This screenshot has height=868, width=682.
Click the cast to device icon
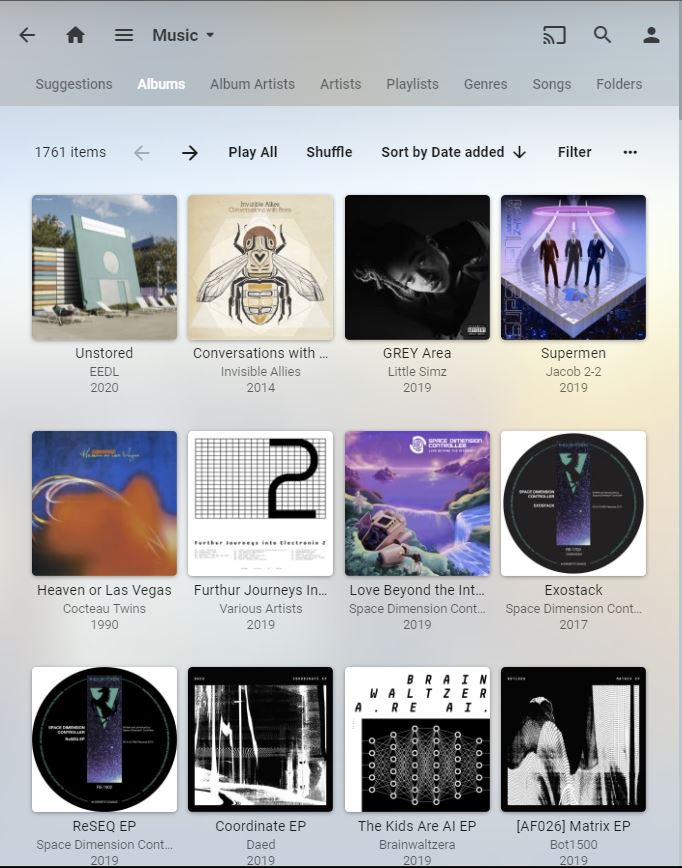coord(554,35)
